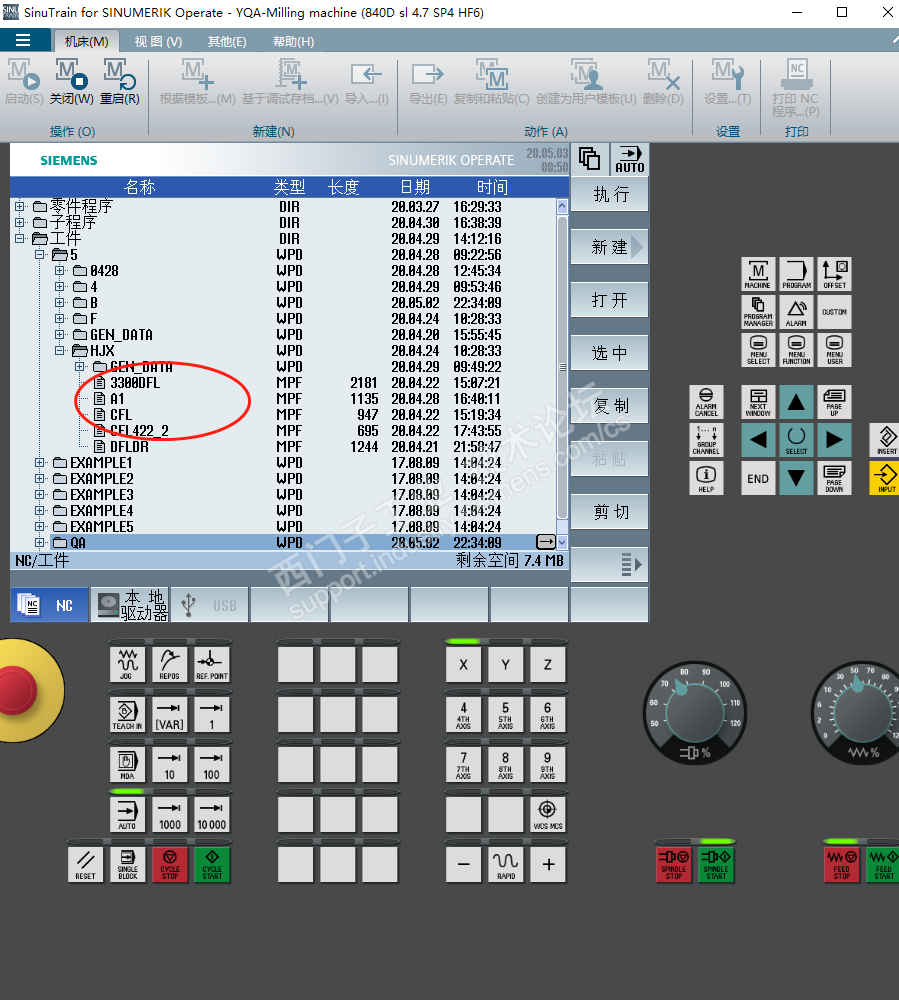Select REPOS mode
The width and height of the screenshot is (899, 1001).
(170, 665)
